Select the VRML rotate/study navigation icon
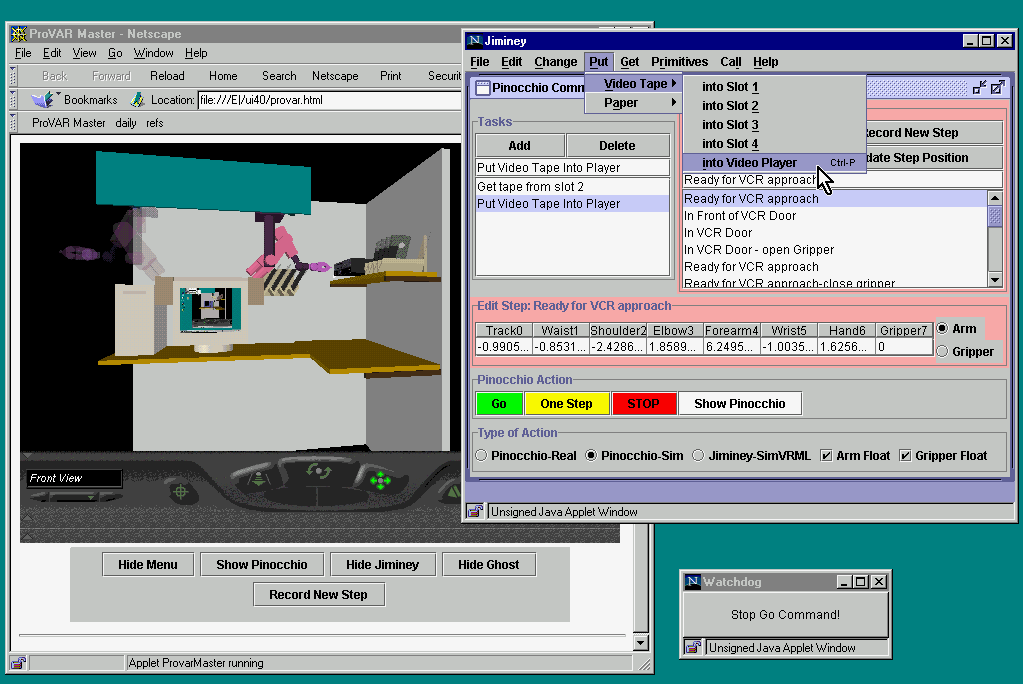1023x684 pixels. [319, 471]
